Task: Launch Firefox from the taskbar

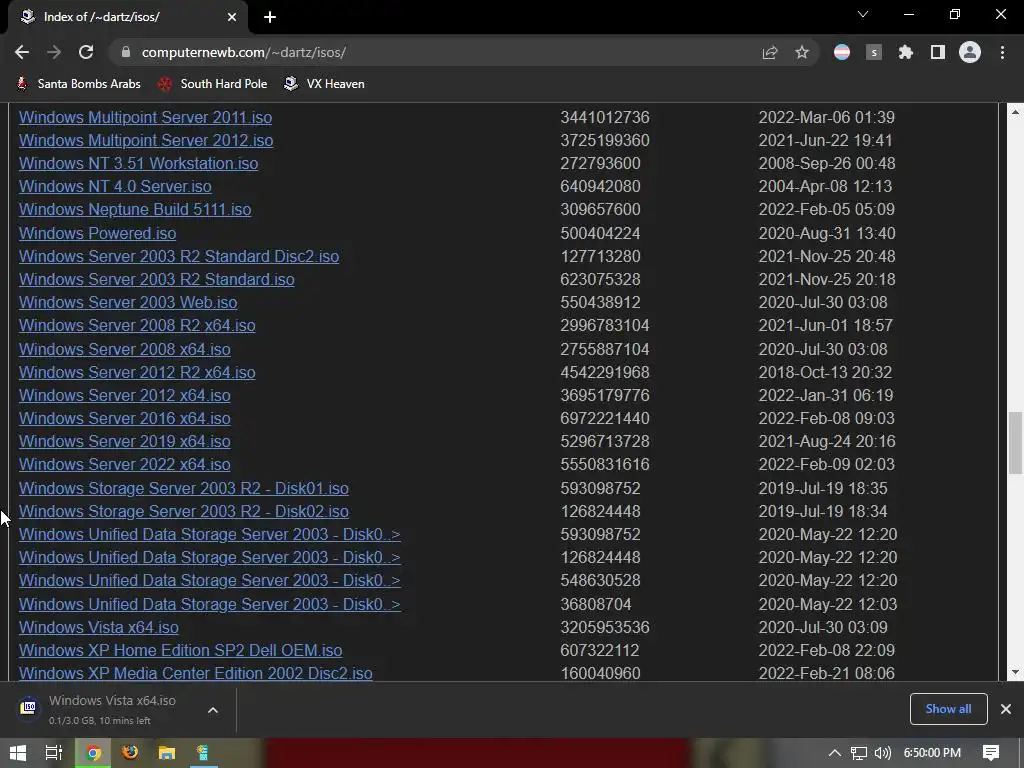Action: click(130, 753)
